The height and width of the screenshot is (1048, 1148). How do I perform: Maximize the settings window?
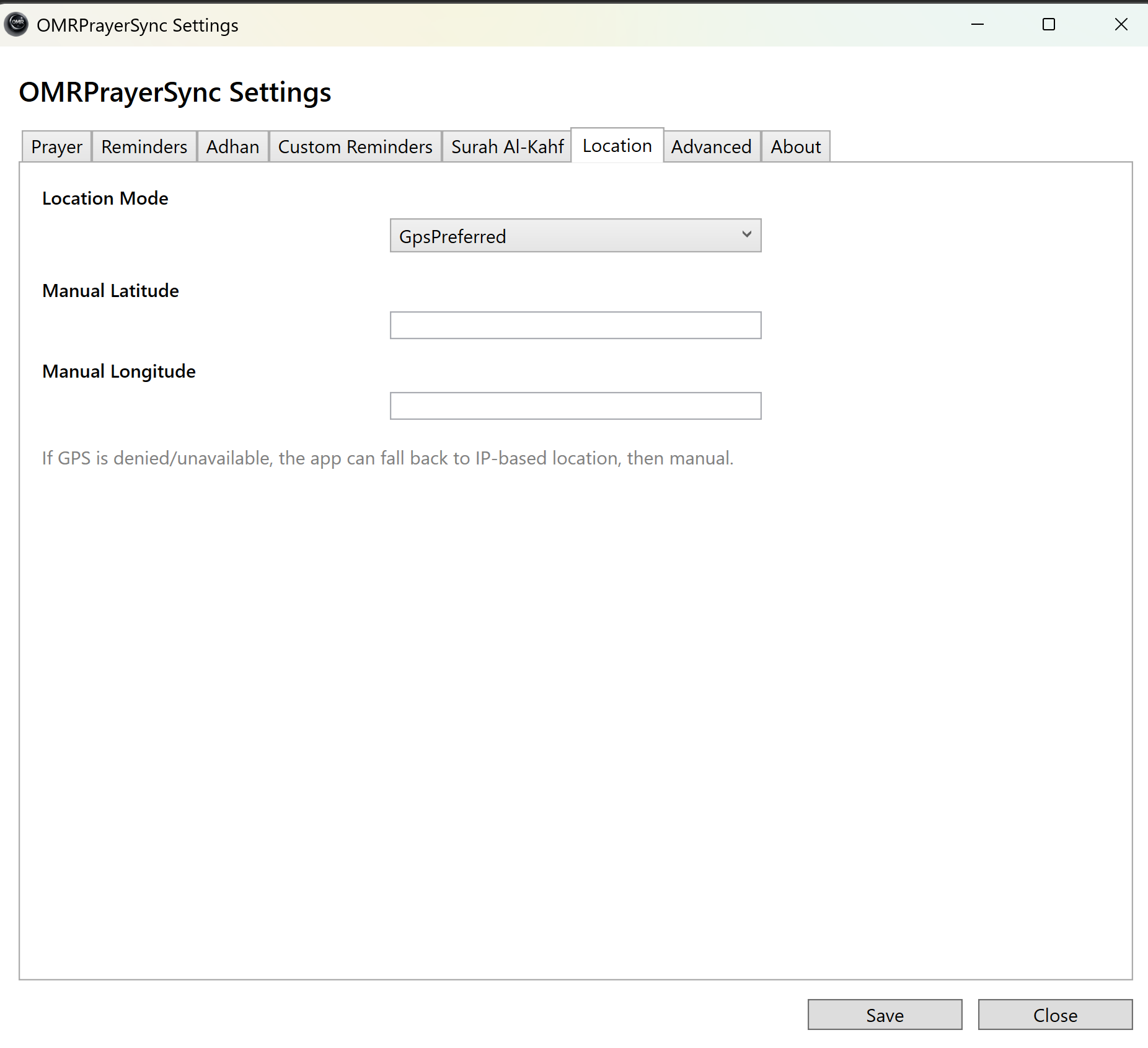point(1049,24)
